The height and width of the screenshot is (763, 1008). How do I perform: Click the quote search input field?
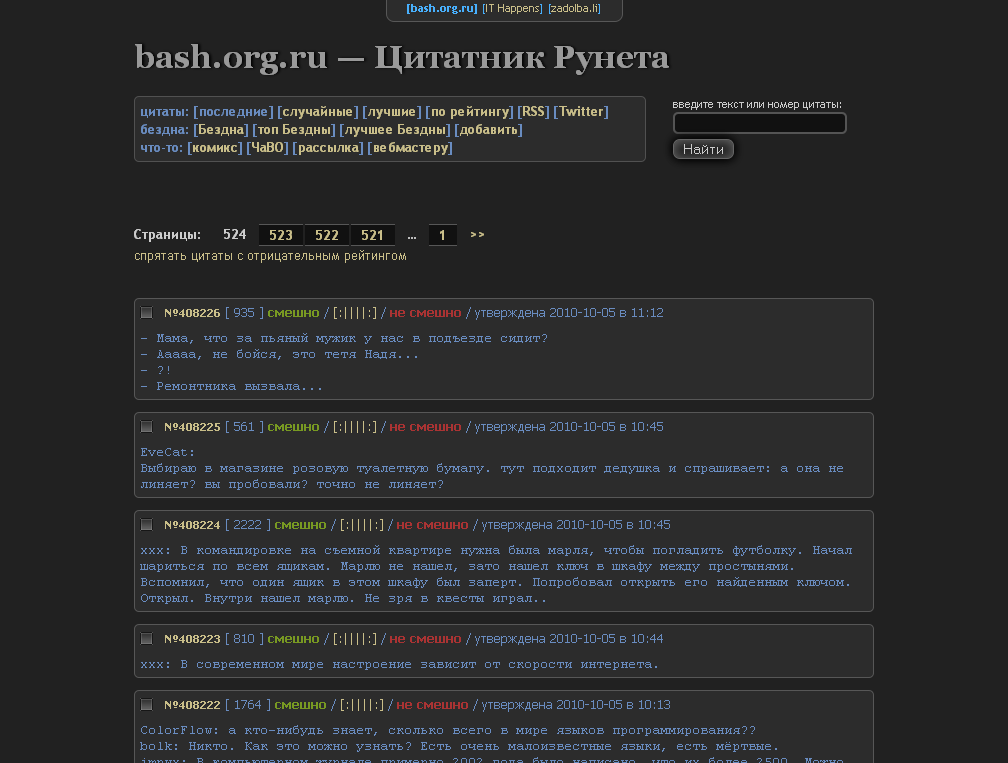click(759, 123)
